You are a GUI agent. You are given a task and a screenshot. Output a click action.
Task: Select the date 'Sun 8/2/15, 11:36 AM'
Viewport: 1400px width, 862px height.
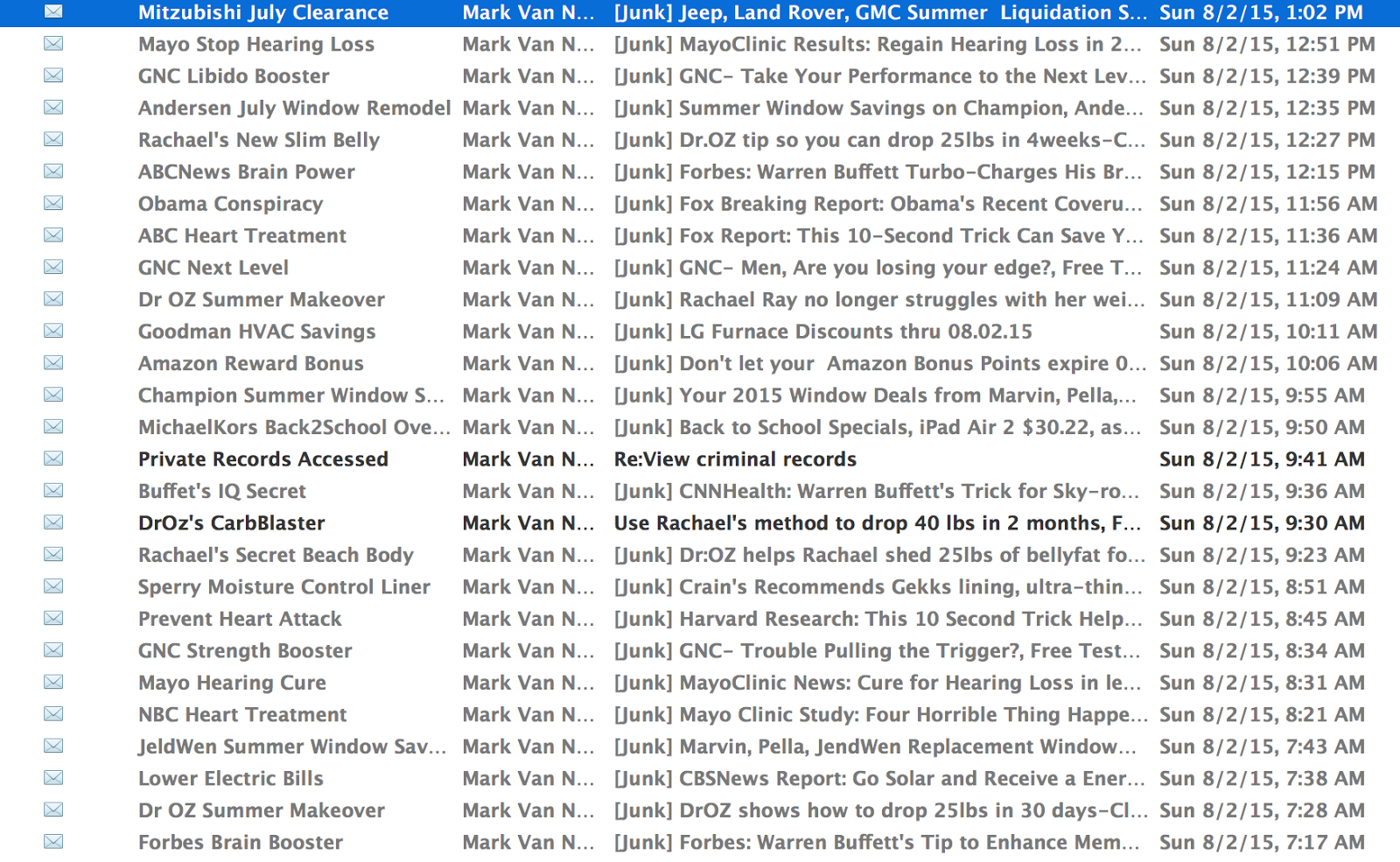[x=1269, y=235]
